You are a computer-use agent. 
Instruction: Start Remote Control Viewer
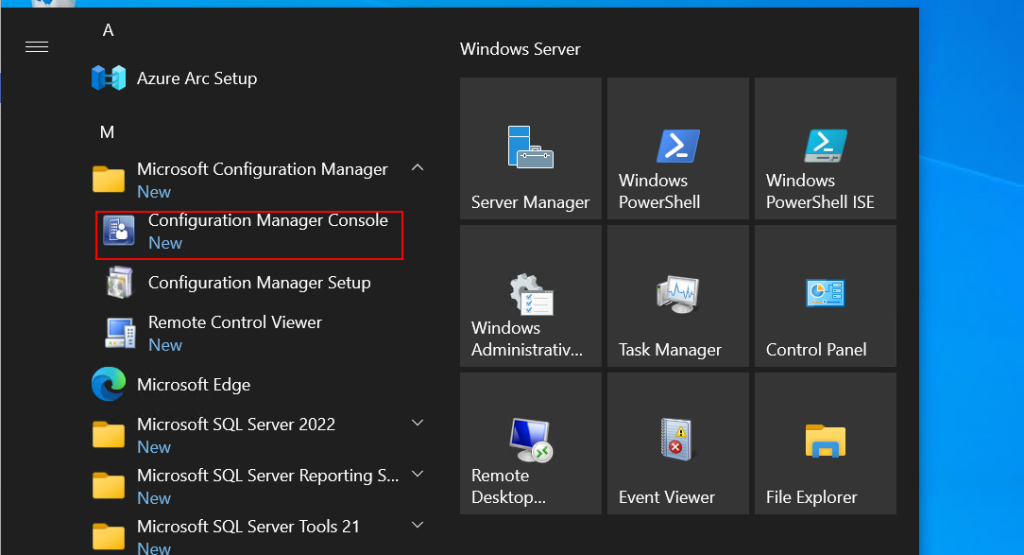pyautogui.click(x=235, y=323)
